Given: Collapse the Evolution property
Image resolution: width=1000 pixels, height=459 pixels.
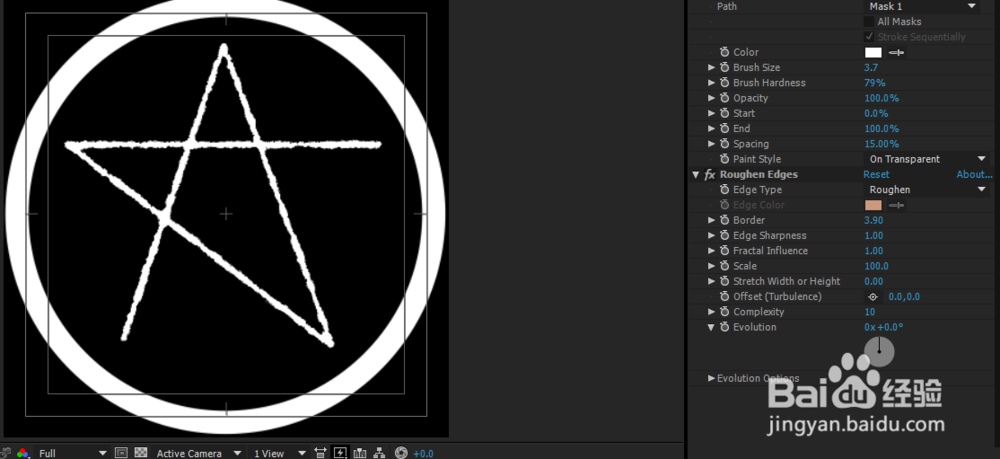Looking at the screenshot, I should (x=711, y=328).
